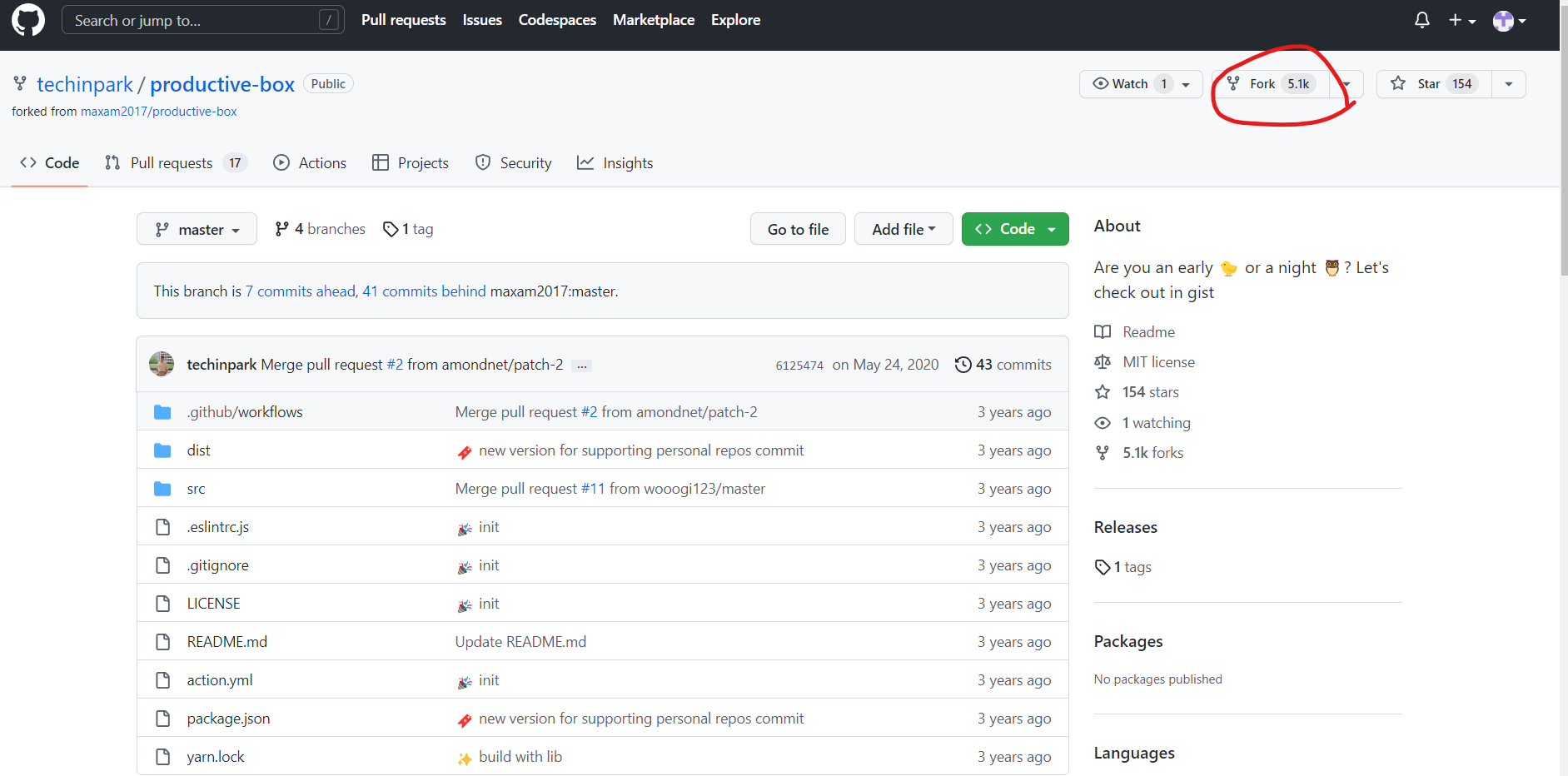Open Marketplace in top navigation

[654, 20]
